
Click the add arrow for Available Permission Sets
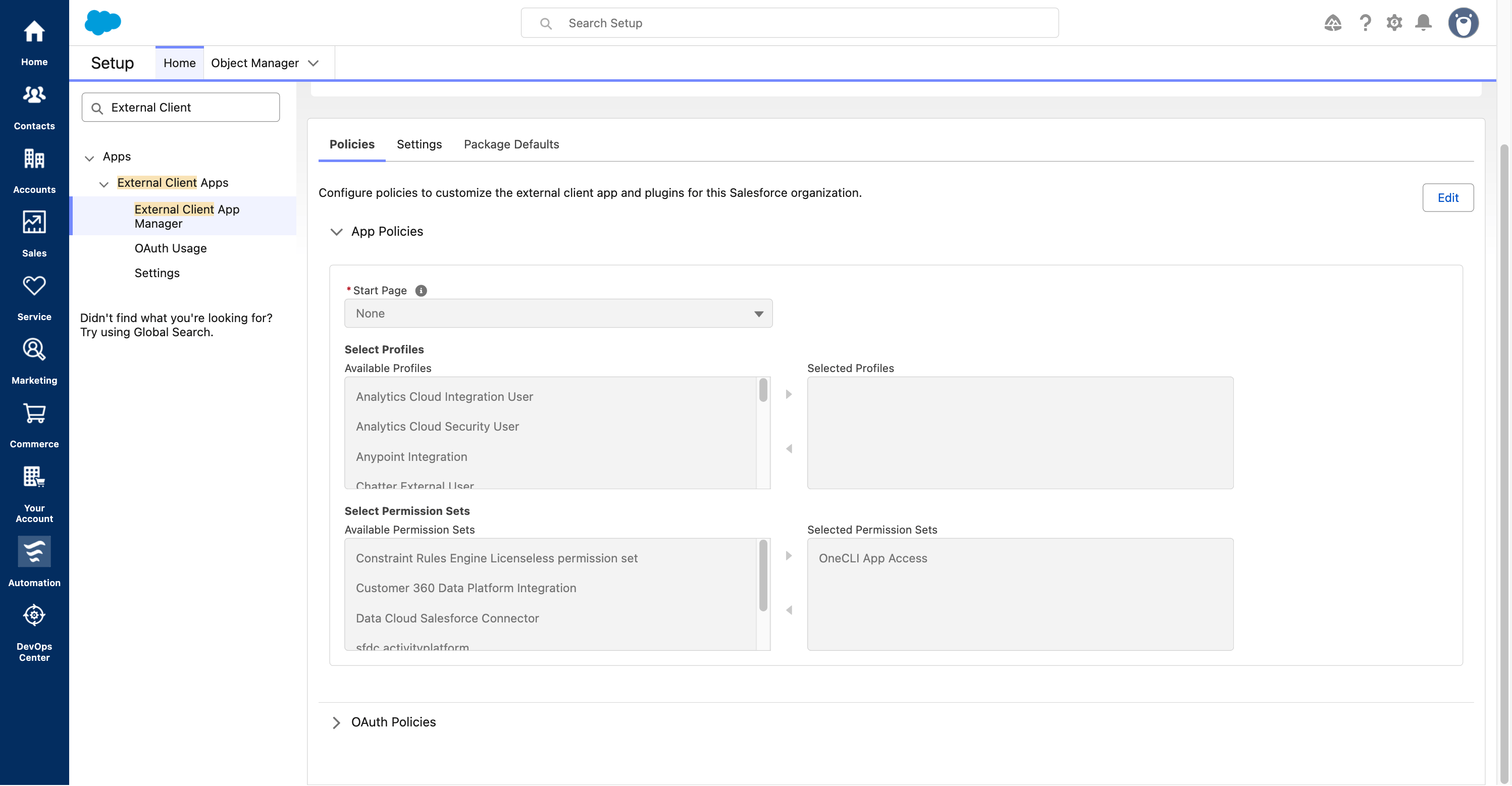point(788,556)
